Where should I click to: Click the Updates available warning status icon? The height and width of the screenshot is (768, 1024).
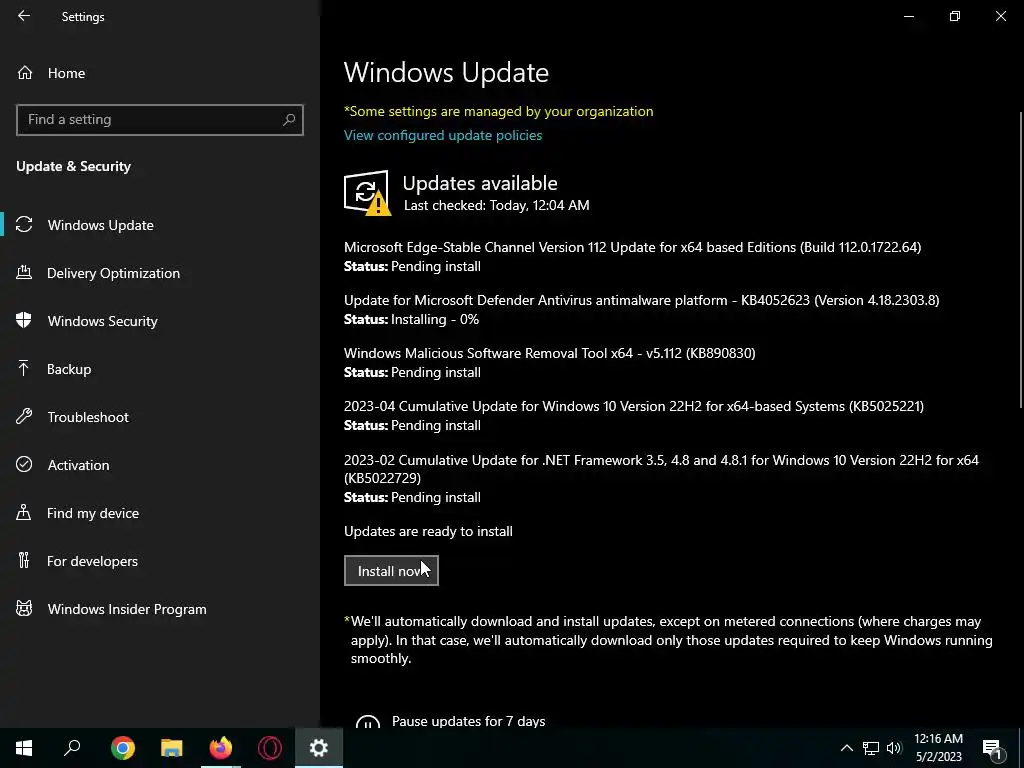[367, 193]
